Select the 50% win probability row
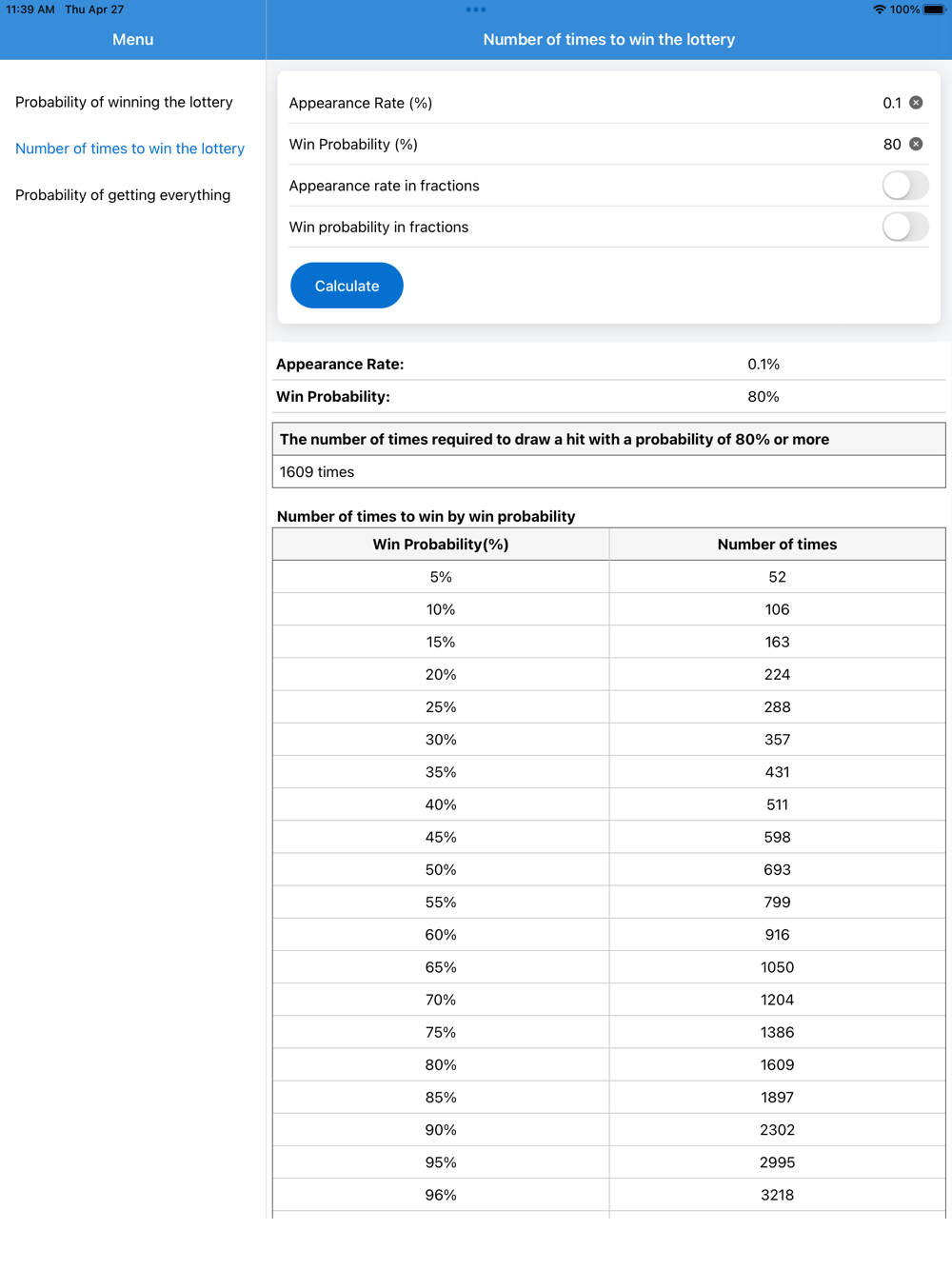 tap(441, 870)
